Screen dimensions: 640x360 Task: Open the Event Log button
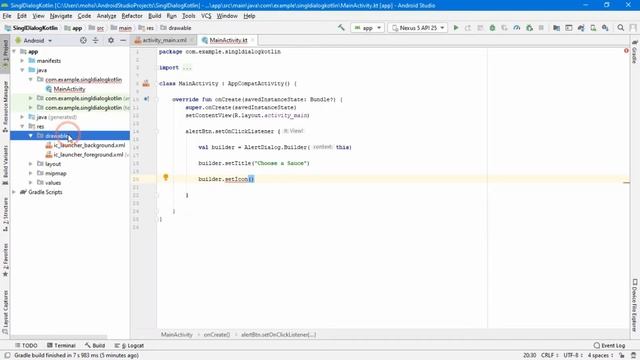pos(609,345)
